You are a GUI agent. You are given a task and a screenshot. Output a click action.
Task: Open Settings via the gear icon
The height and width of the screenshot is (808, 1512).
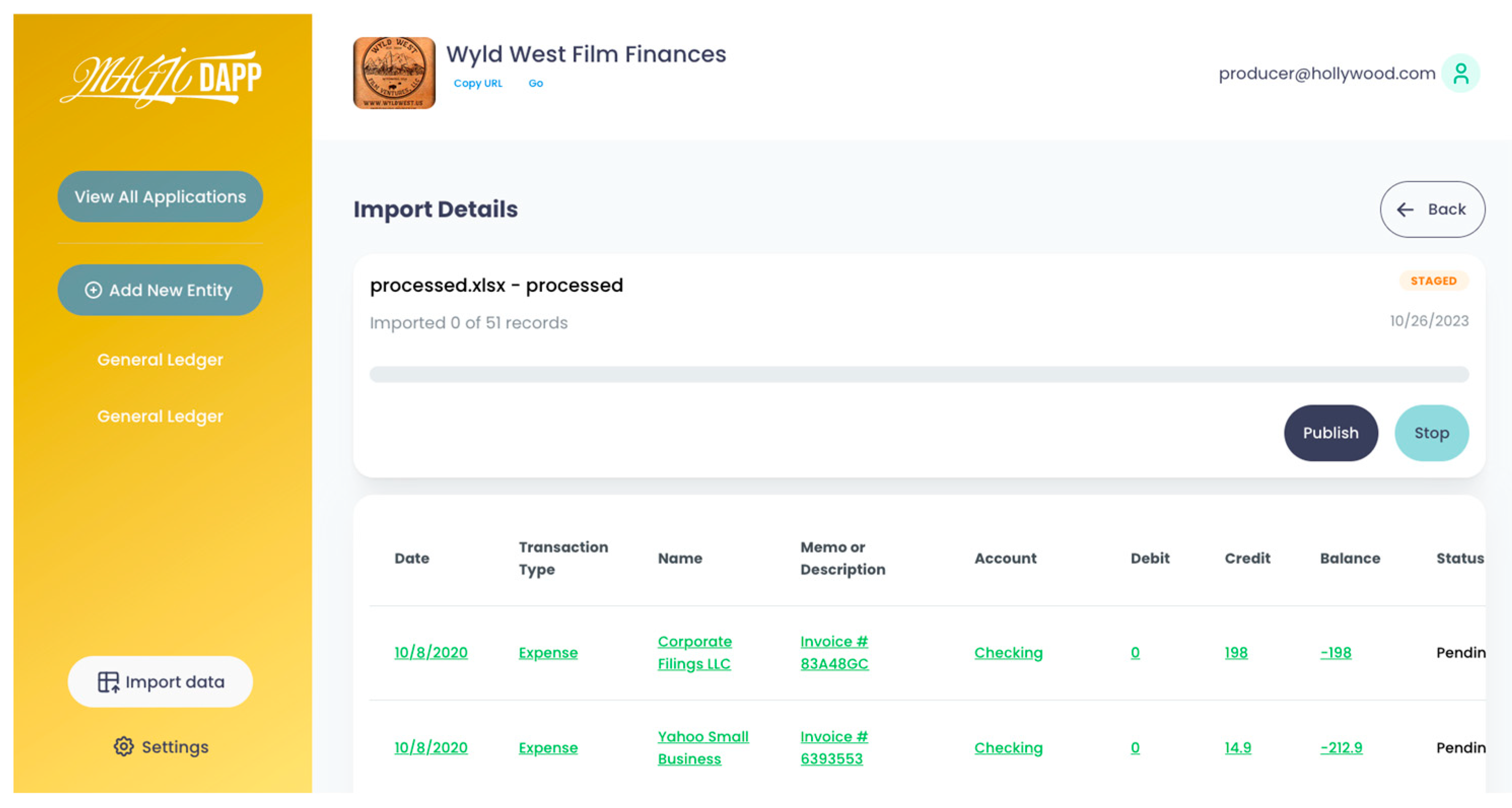click(123, 747)
